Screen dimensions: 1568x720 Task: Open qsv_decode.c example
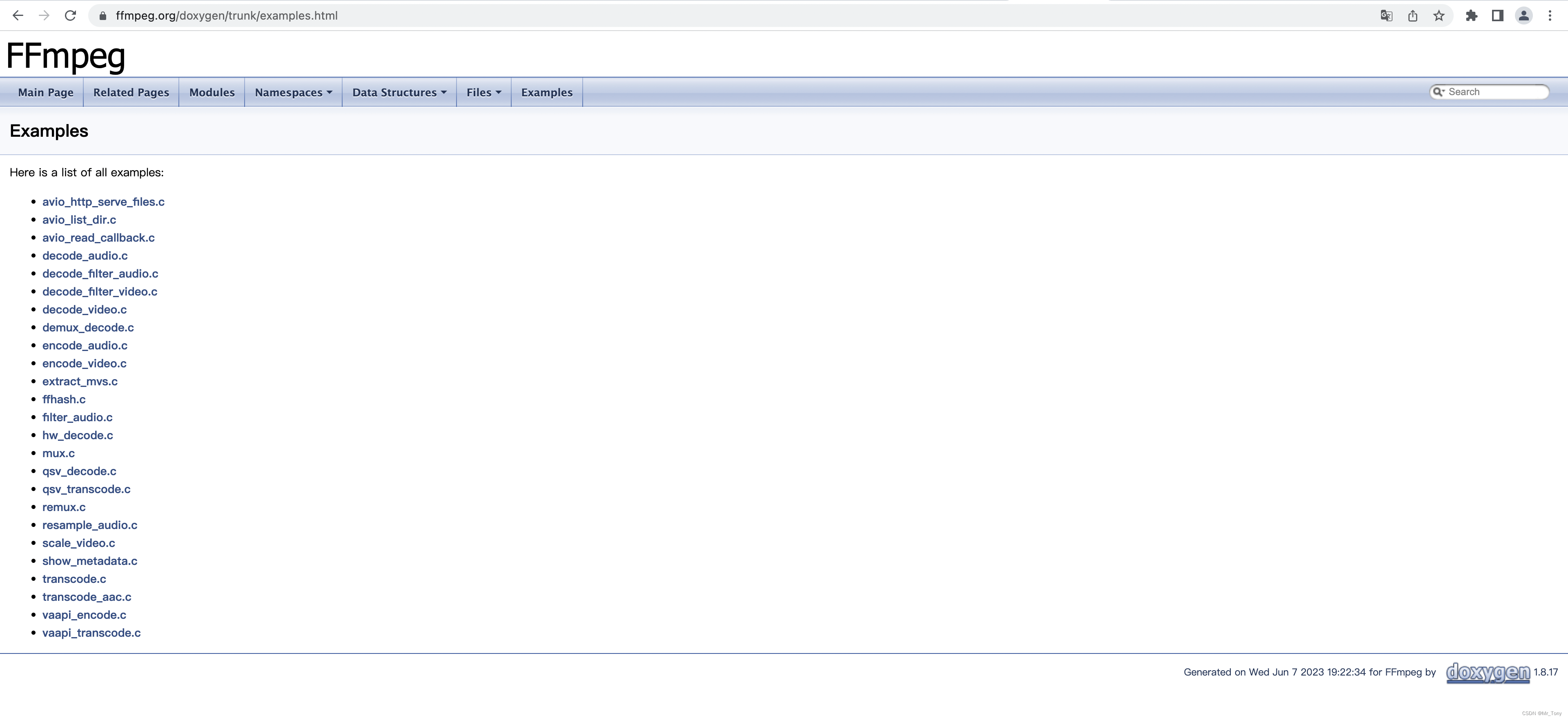79,471
